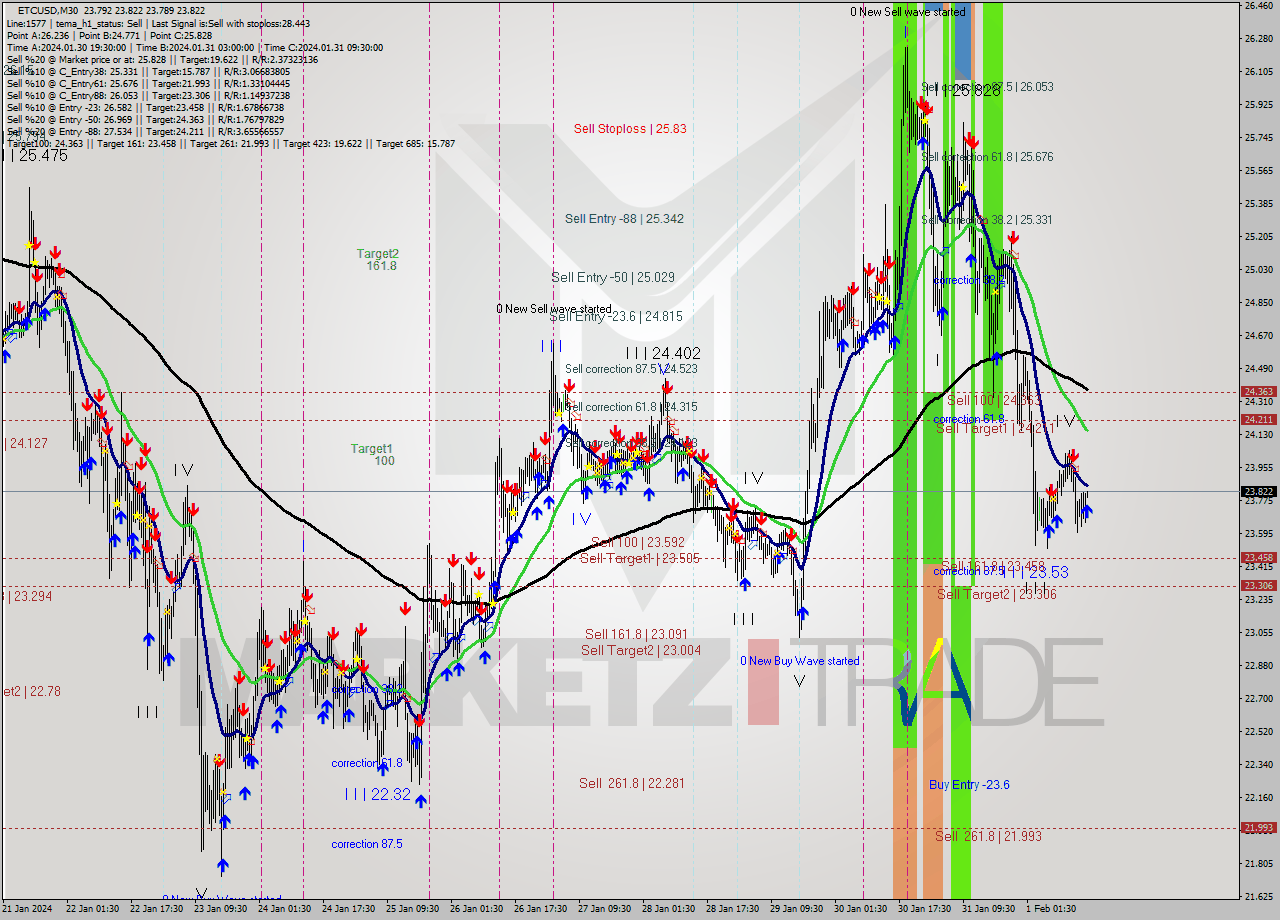Select the '31 Jan 09:30' time label
1280x920 pixels.
click(989, 909)
